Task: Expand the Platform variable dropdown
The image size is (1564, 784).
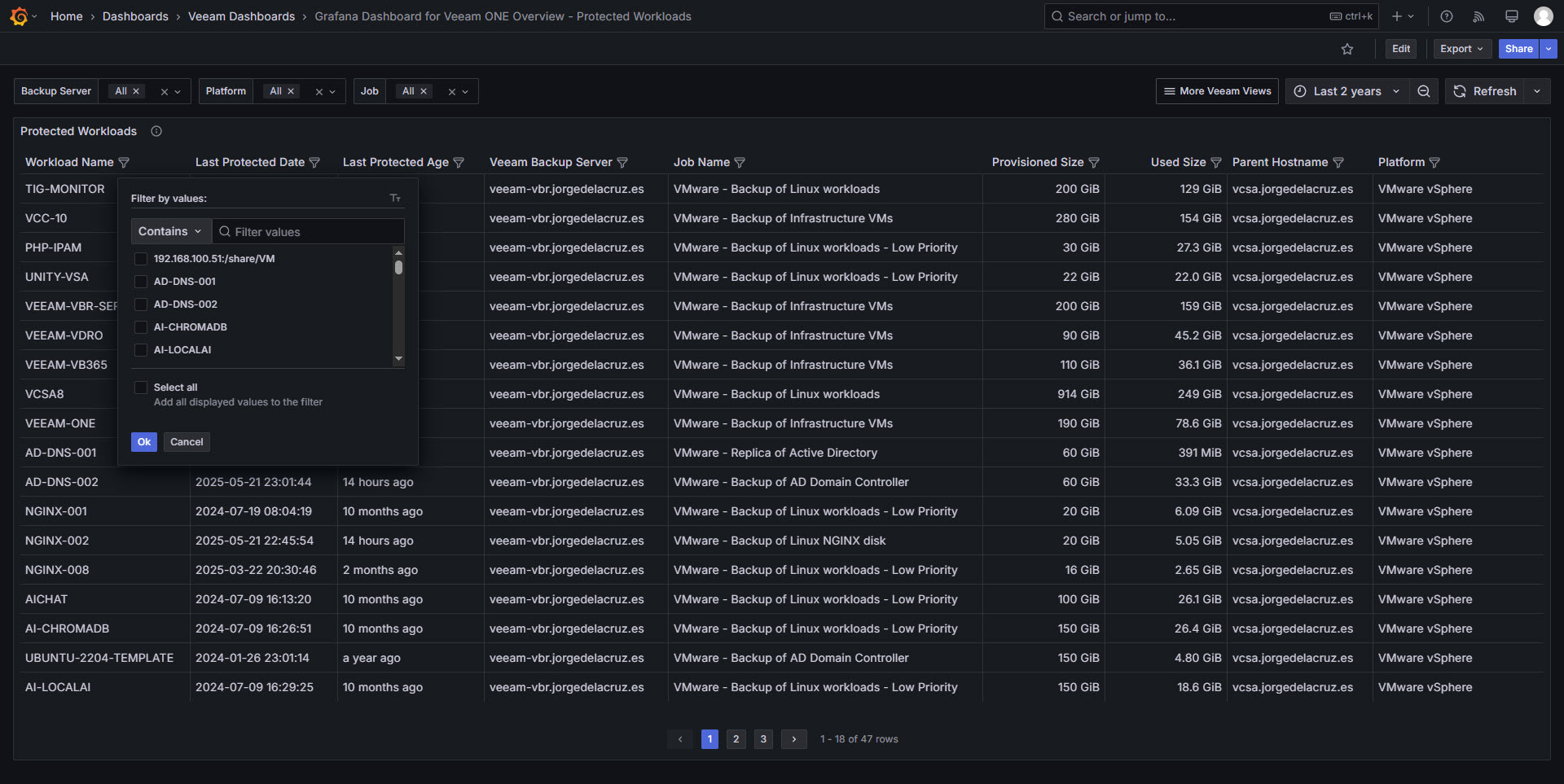Action: click(x=332, y=92)
